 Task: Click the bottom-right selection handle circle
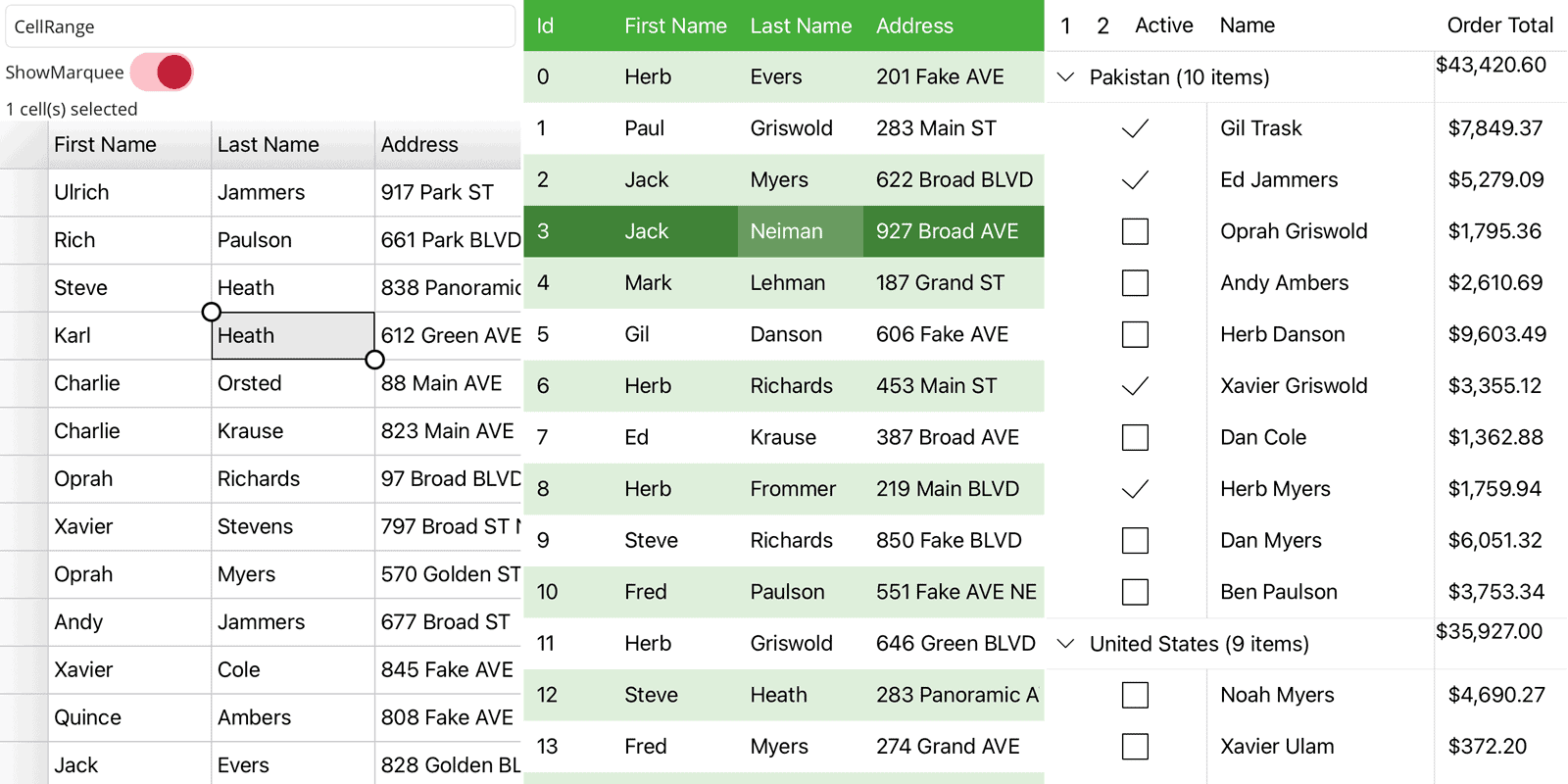[x=374, y=360]
